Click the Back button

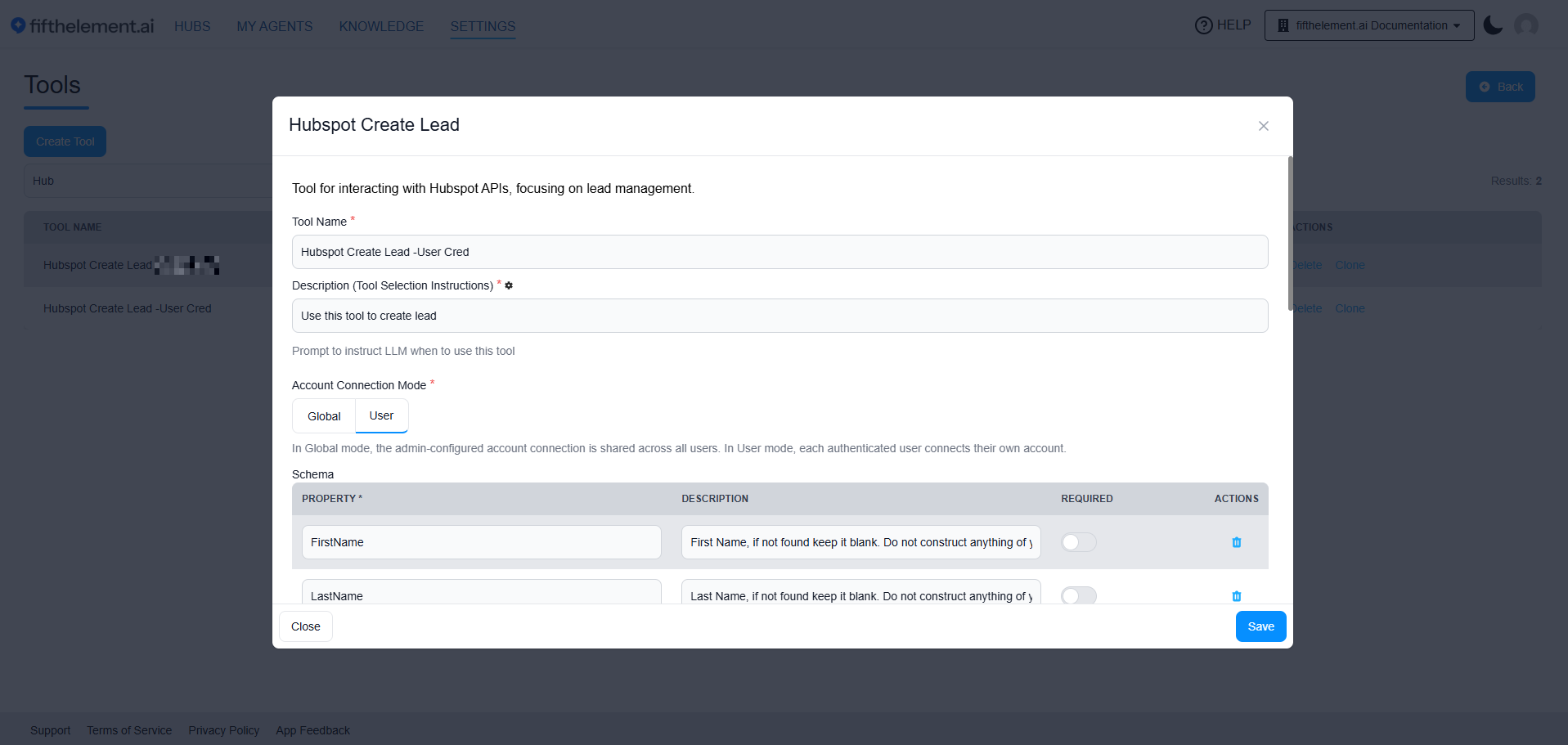(1500, 87)
